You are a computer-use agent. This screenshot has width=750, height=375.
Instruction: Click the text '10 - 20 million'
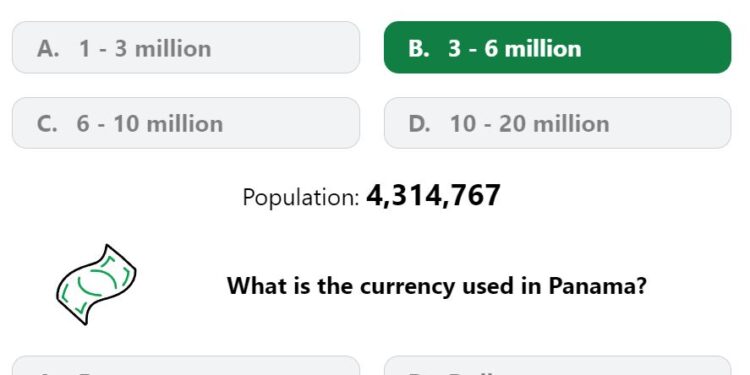point(529,124)
